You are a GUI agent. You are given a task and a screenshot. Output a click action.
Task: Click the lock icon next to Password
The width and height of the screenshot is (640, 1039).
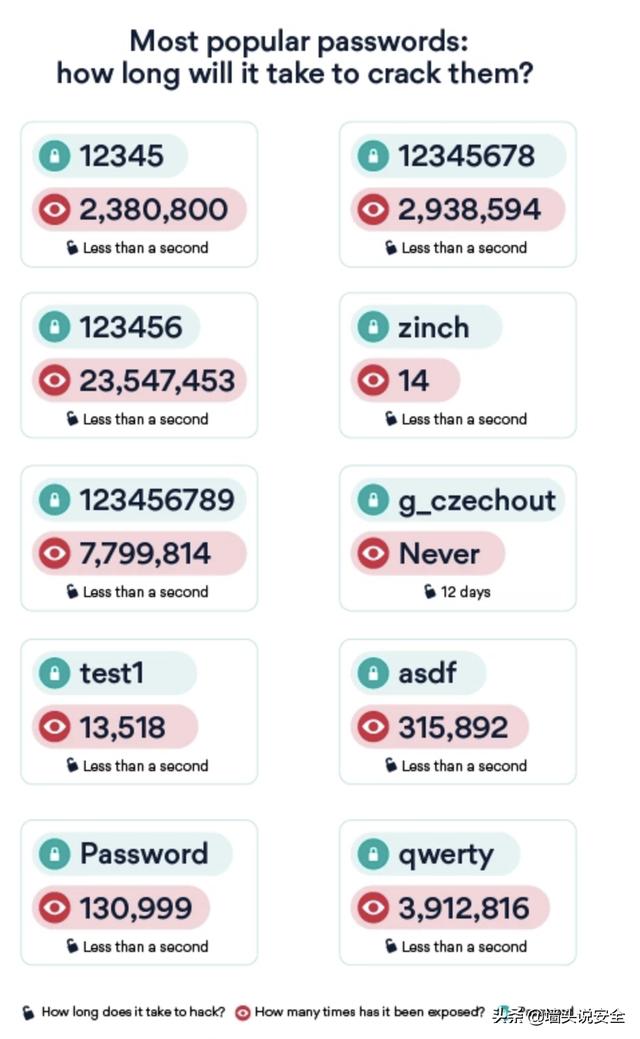[54, 854]
